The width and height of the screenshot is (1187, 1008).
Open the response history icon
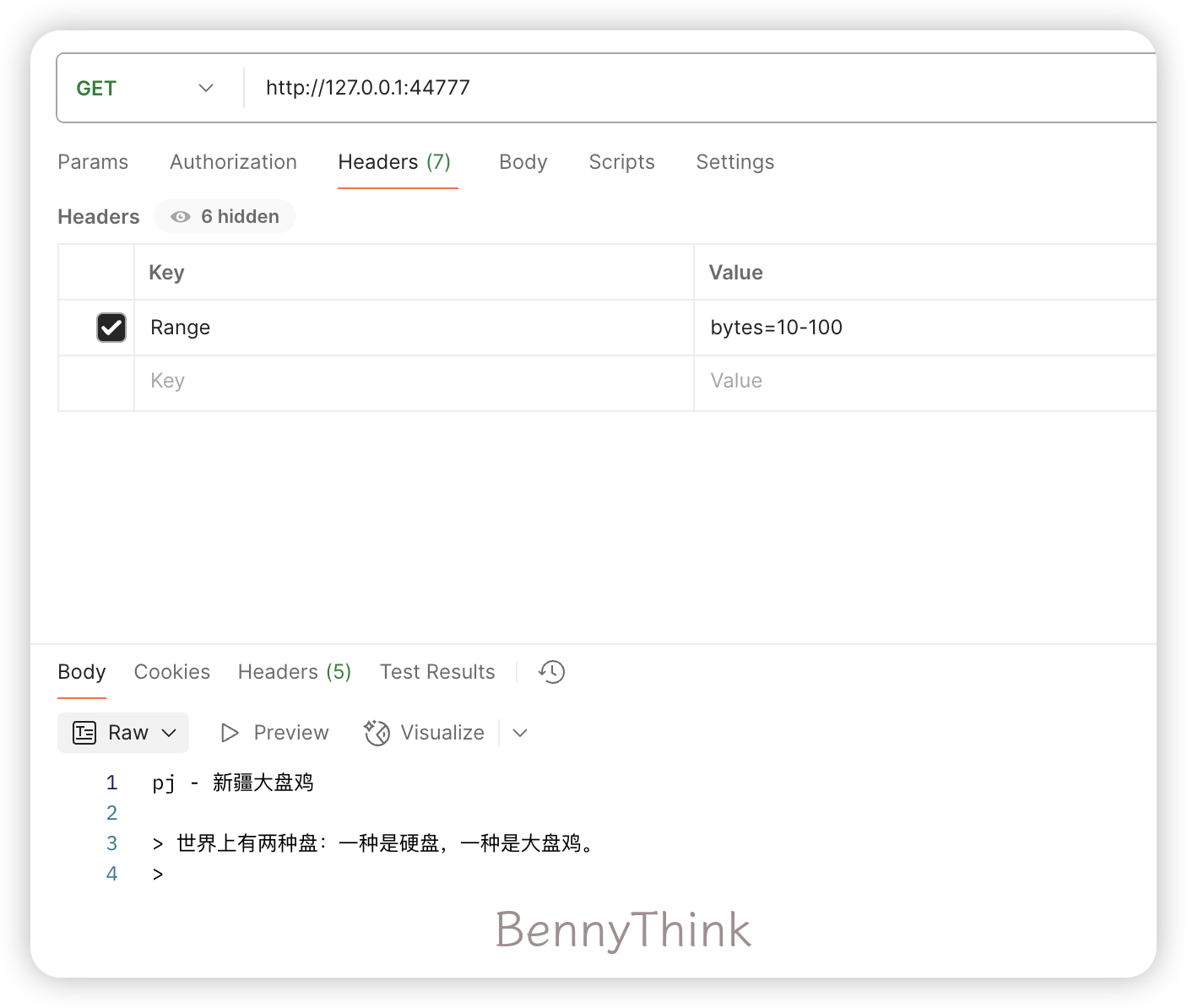pyautogui.click(x=552, y=672)
